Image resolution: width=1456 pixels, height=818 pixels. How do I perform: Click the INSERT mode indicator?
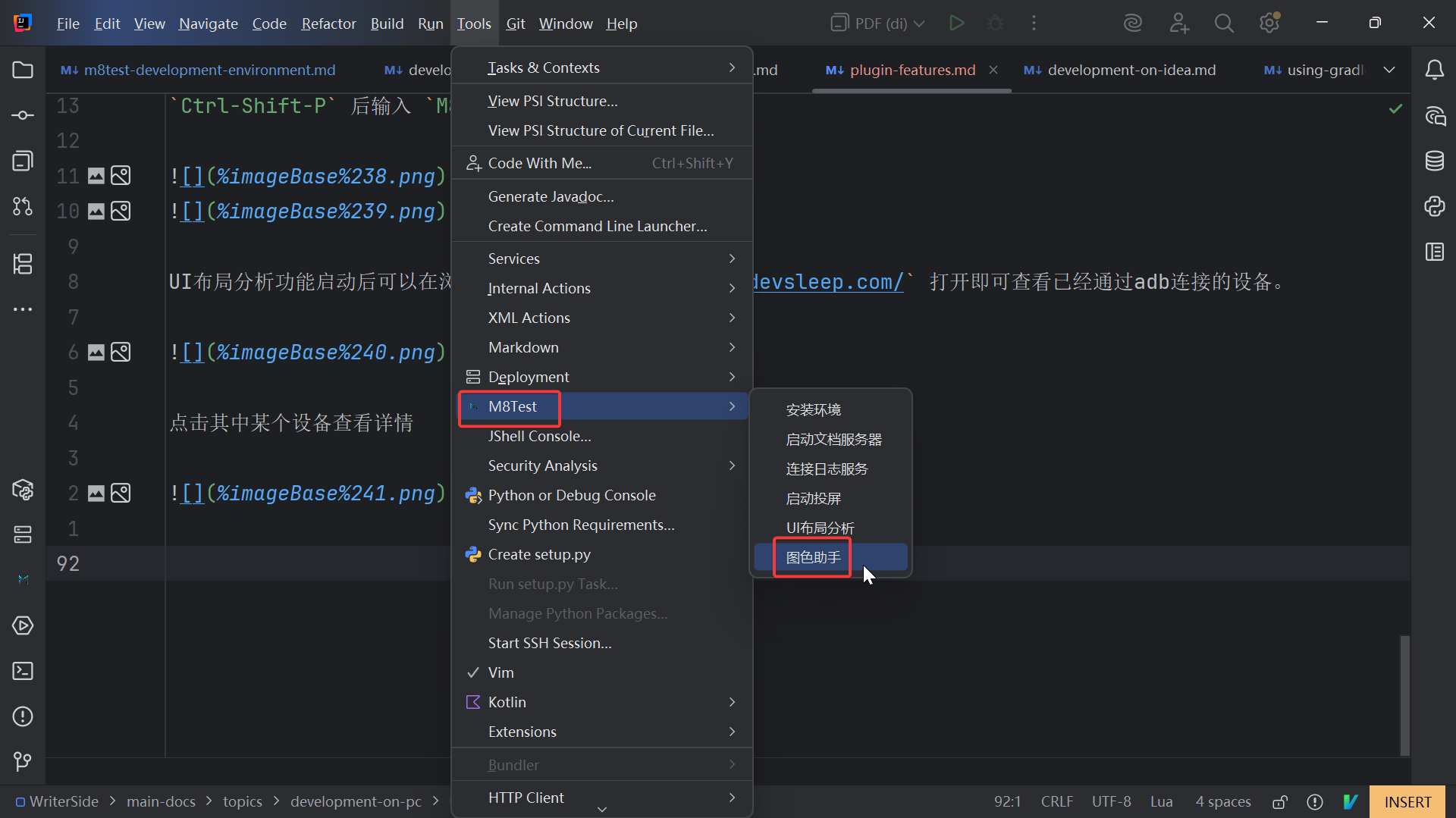(1407, 802)
